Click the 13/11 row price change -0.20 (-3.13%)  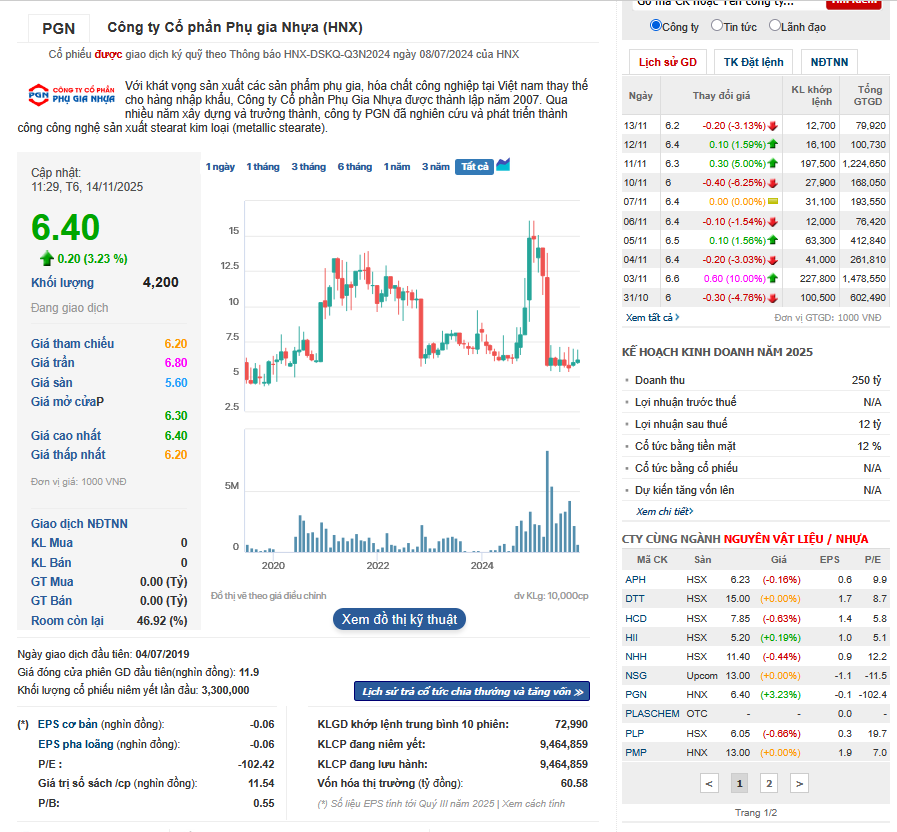734,125
